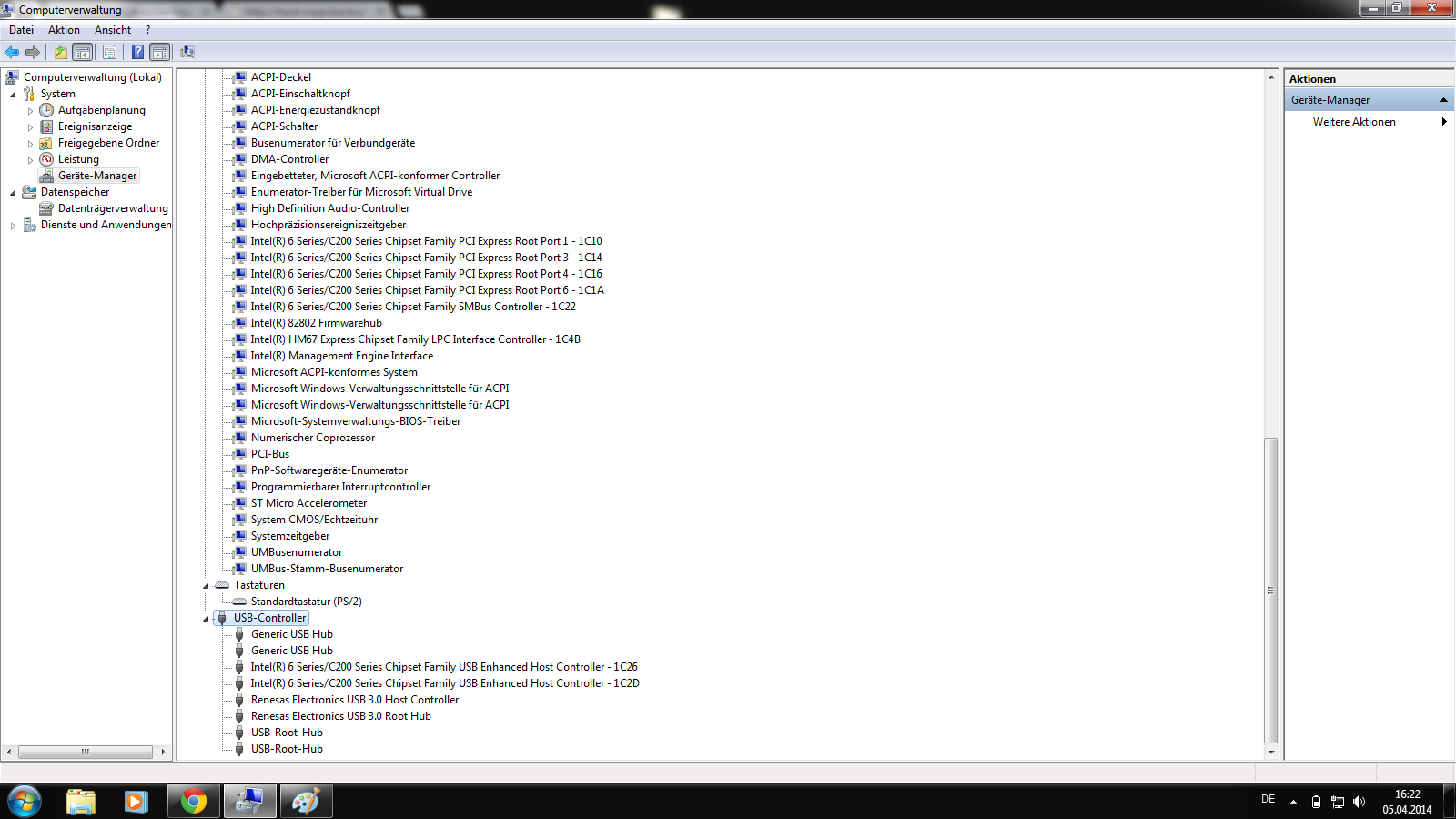Image resolution: width=1456 pixels, height=819 pixels.
Task: Click the System tools icon in tree
Action: 29,94
